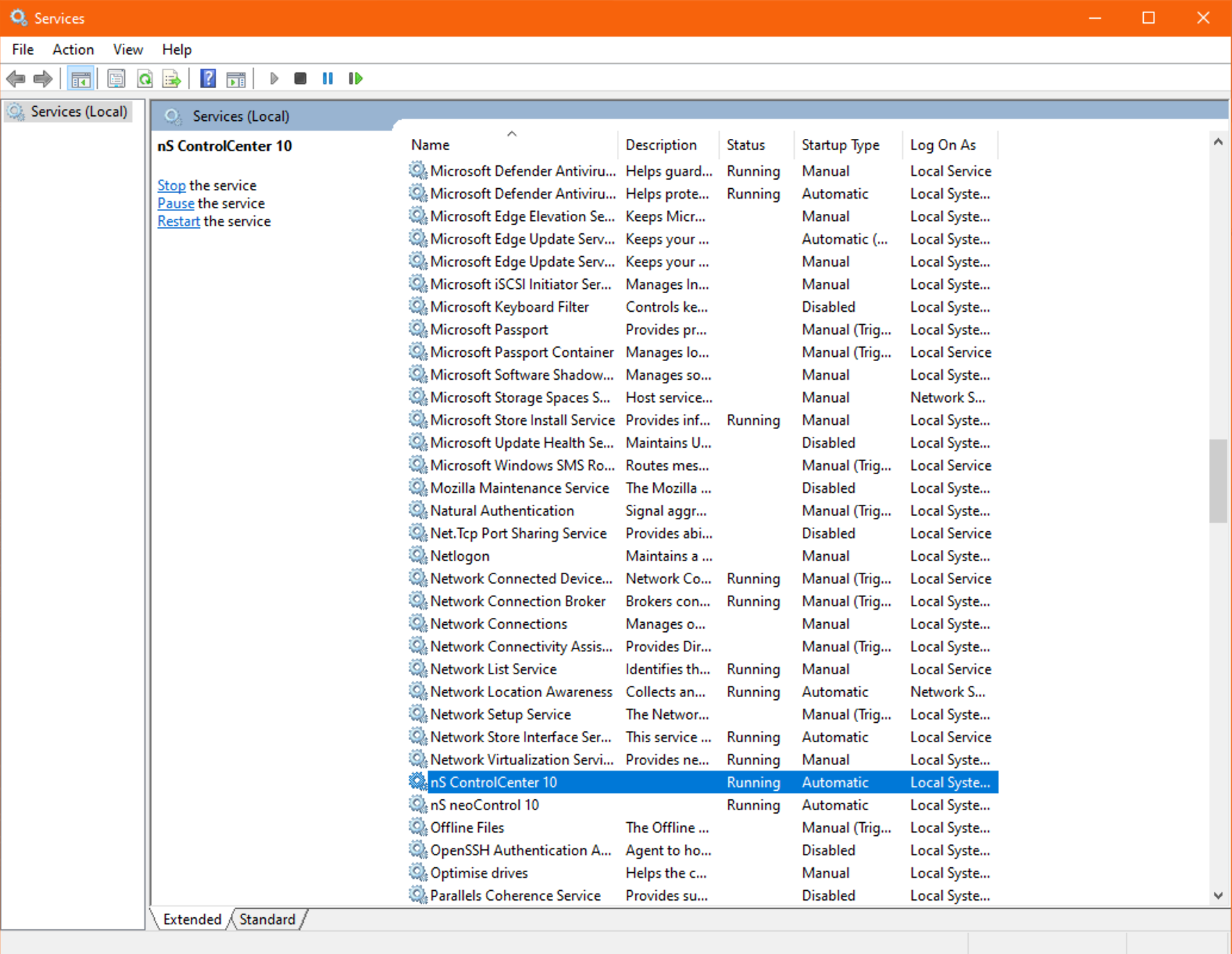This screenshot has width=1232, height=954.
Task: Click gear icon of Network Connections row
Action: (417, 624)
